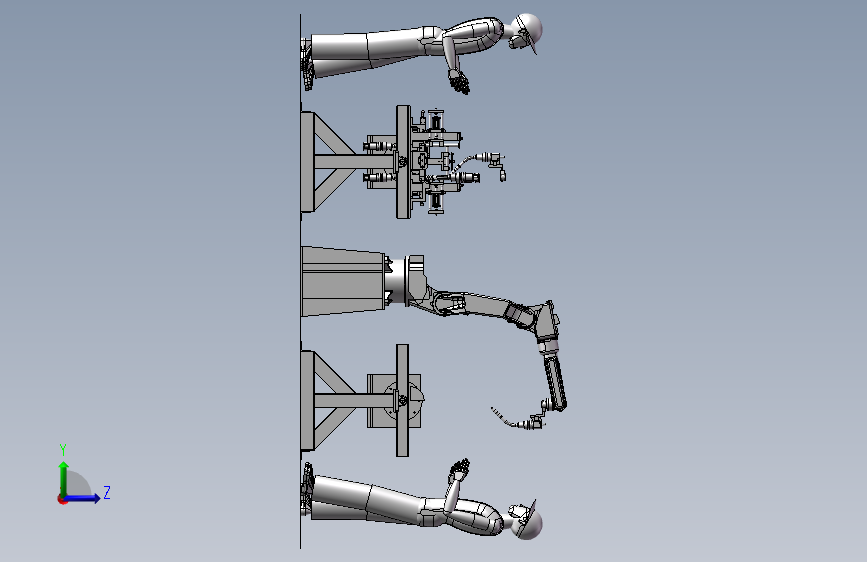Viewport: 867px width, 562px height.
Task: Select the robot arm's pedestal base
Action: point(344,282)
